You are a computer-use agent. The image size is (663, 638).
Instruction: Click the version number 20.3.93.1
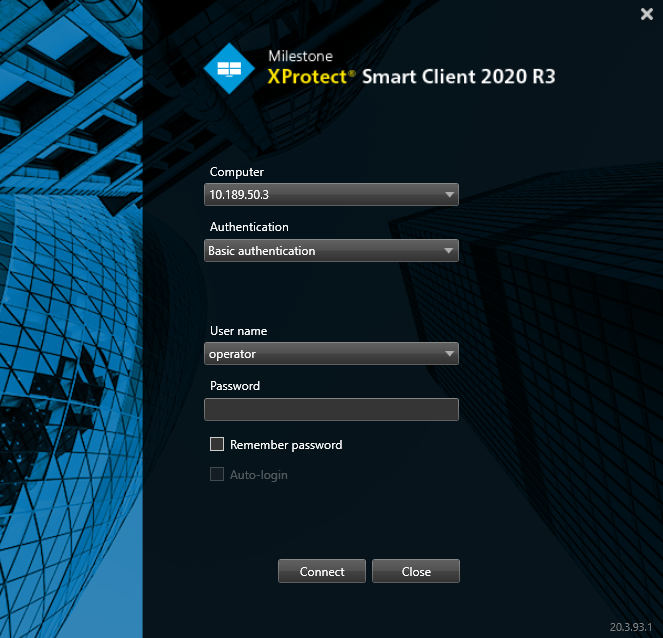tap(631, 627)
